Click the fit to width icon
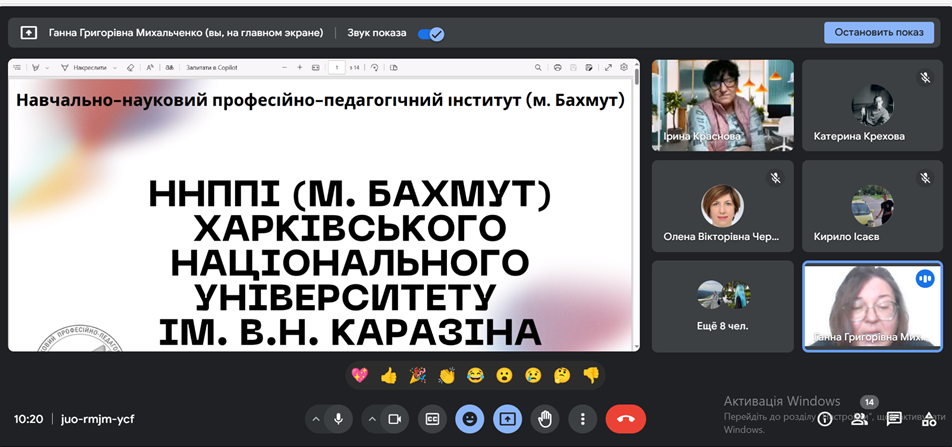The image size is (952, 447). (x=316, y=67)
